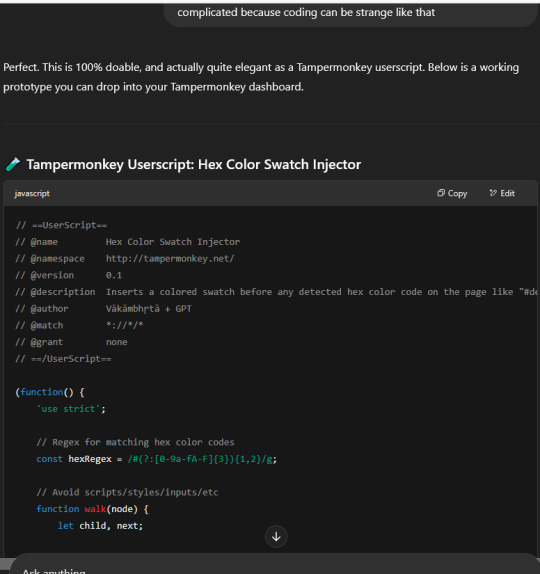Click the http://tampermonkey.net/ namespace value
The height and width of the screenshot is (574, 540).
point(170,258)
